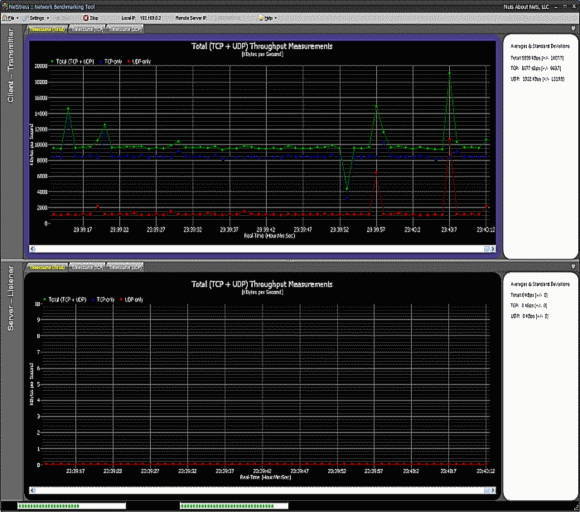Viewport: 580px width, 512px height.
Task: Click the left green progress bar at bottom
Action: [71, 506]
